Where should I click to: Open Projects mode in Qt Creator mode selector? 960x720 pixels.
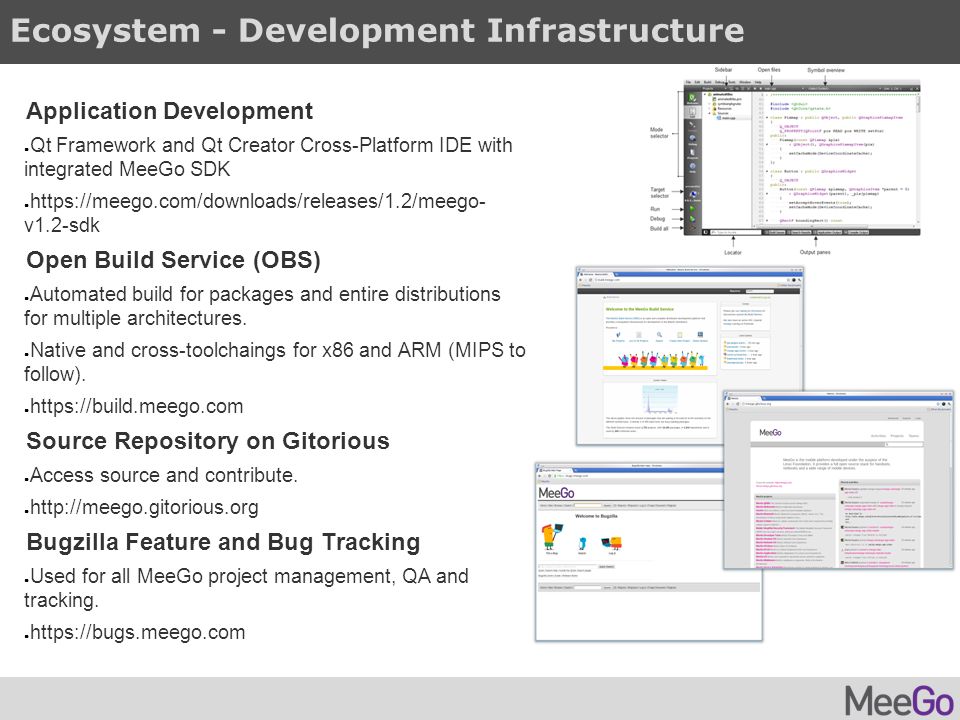click(692, 154)
